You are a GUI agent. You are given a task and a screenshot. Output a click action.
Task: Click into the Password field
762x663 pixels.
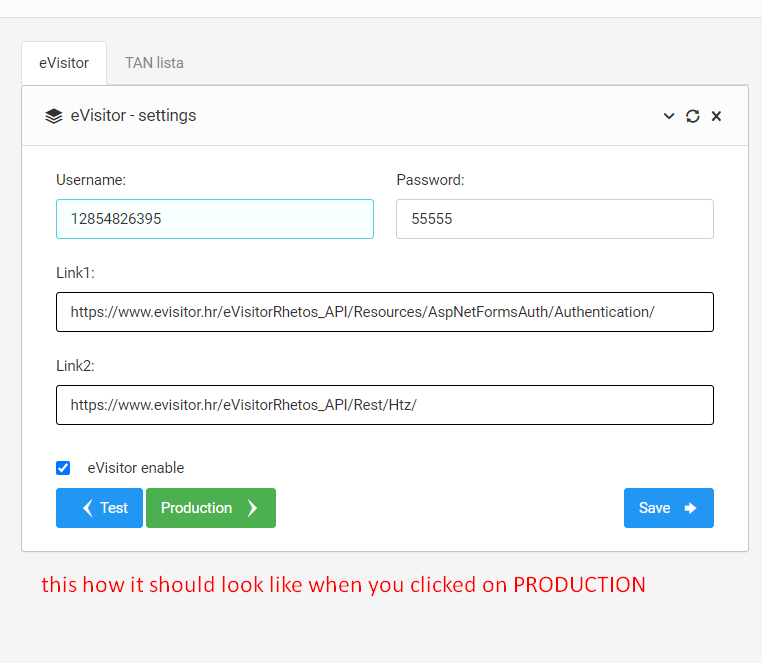pyautogui.click(x=555, y=219)
